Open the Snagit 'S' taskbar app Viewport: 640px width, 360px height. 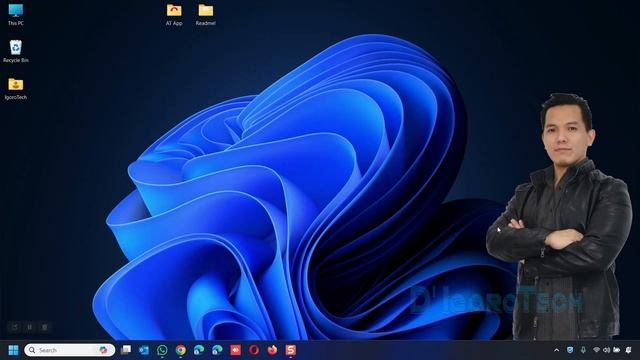coord(291,350)
